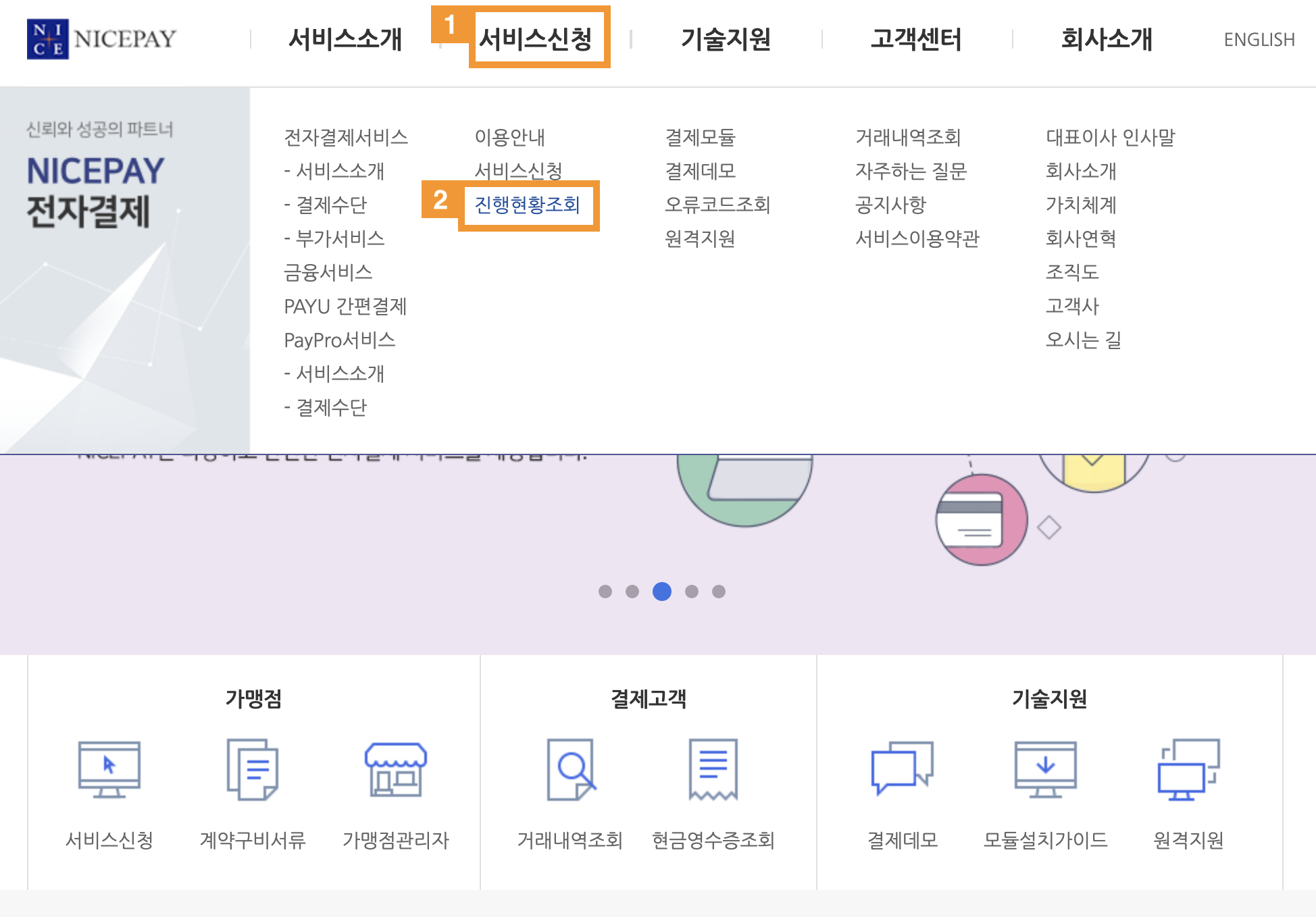Image resolution: width=1316 pixels, height=917 pixels.
Task: Open 기술지원 top menu
Action: [726, 39]
